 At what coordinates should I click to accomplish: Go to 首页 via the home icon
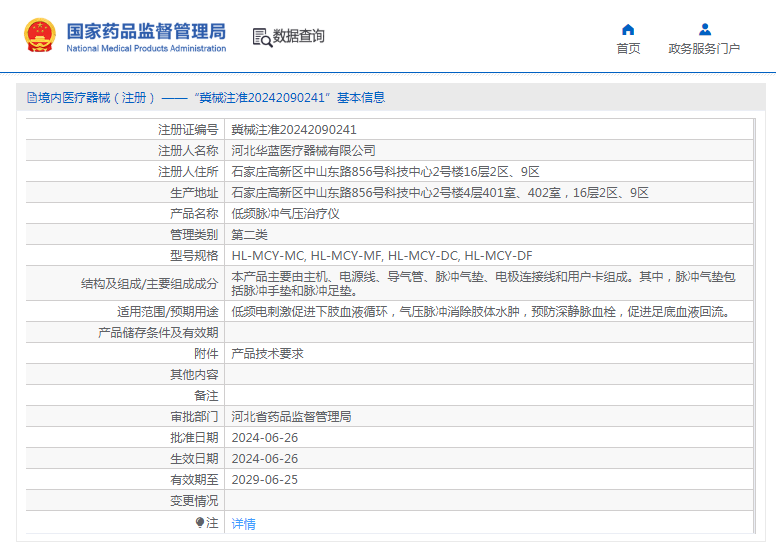tap(628, 30)
